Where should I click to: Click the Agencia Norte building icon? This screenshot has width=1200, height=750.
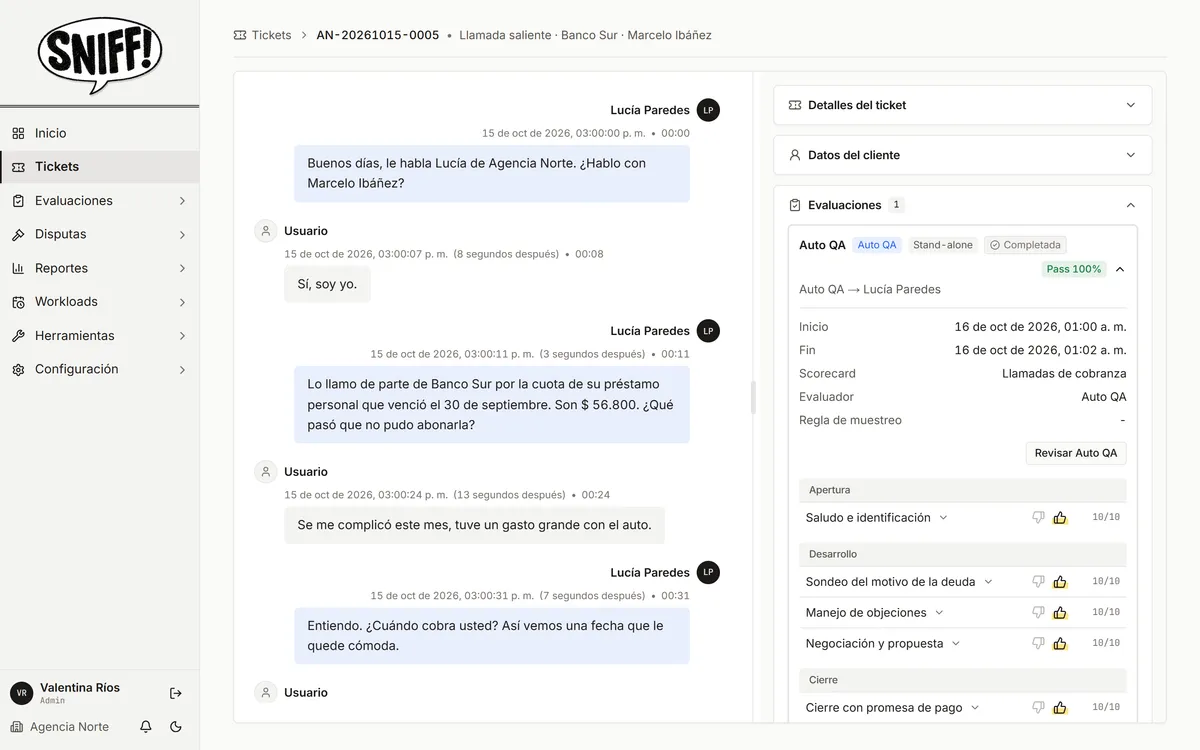pyautogui.click(x=17, y=727)
